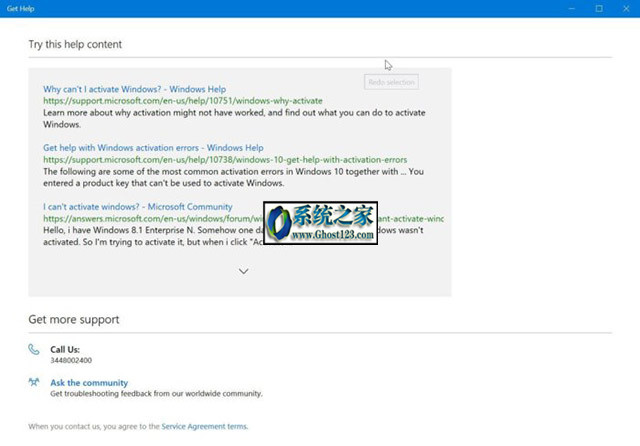Viewport: 640px width, 446px height.
Task: Minimize the Get Help window
Action: (572, 9)
